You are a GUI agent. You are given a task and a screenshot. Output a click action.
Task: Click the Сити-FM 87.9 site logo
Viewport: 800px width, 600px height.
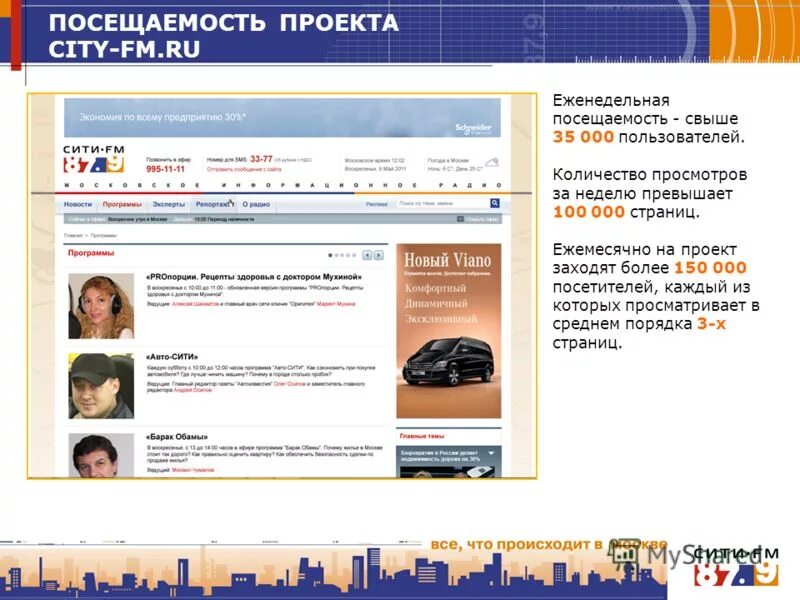(94, 159)
